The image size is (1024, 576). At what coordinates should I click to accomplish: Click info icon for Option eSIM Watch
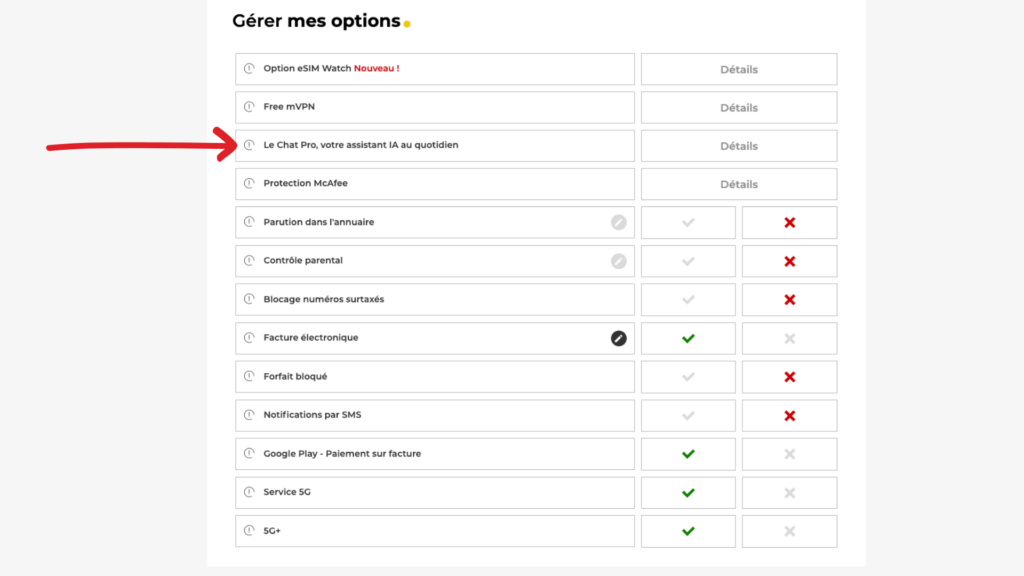pyautogui.click(x=249, y=68)
